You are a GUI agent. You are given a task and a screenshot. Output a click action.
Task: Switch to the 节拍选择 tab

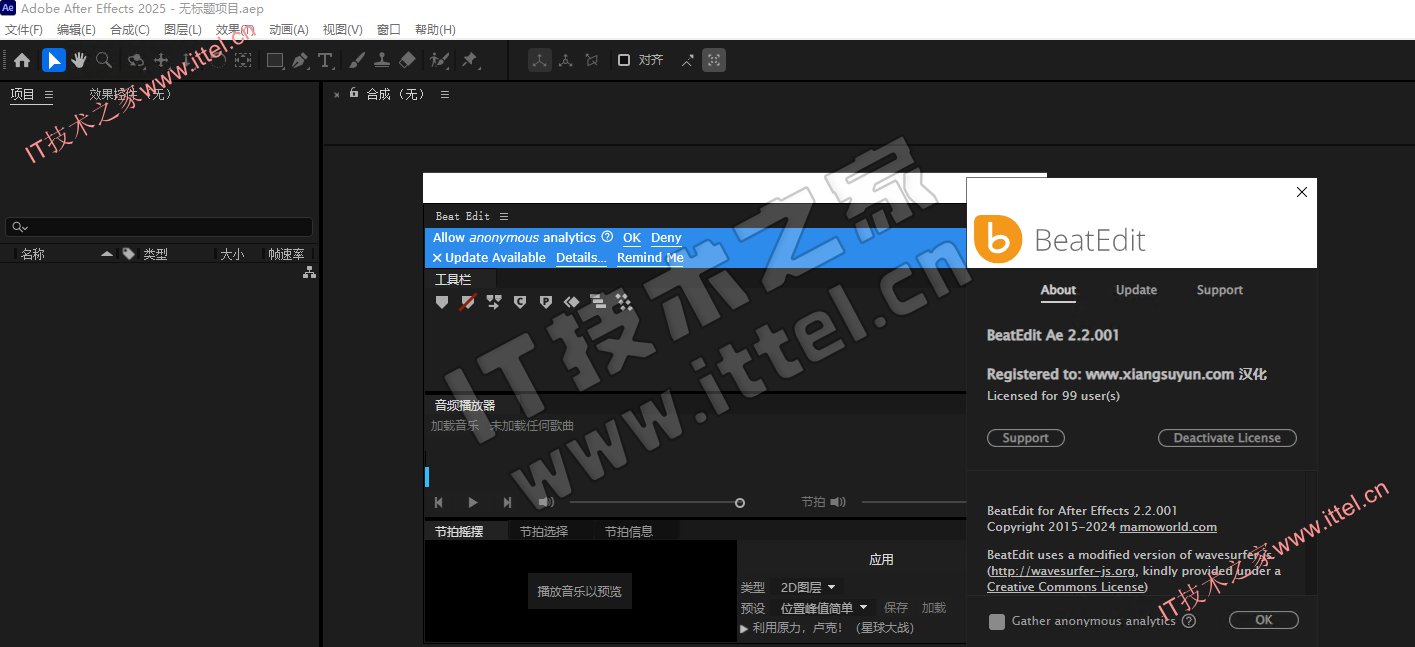544,532
